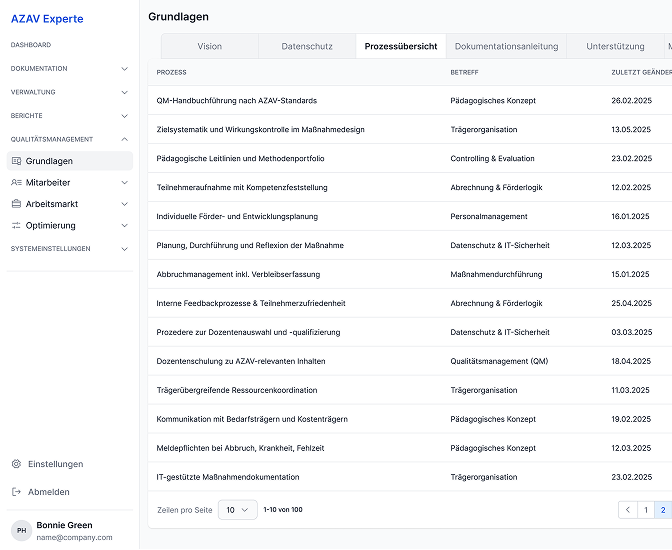Select the Prozessübersicht tab
Image resolution: width=672 pixels, height=550 pixels.
(x=401, y=46)
